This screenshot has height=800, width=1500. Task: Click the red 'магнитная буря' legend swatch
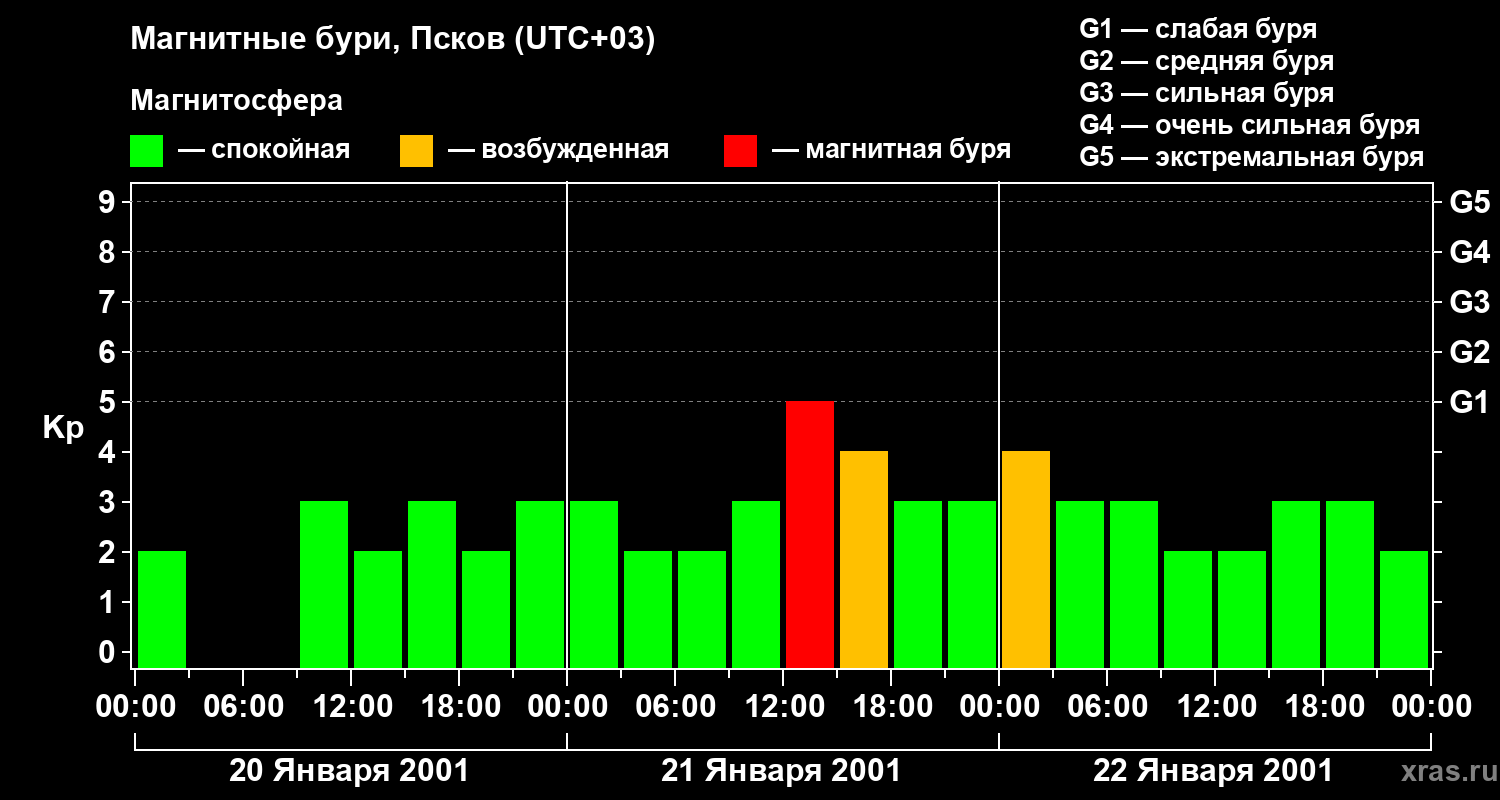(741, 151)
